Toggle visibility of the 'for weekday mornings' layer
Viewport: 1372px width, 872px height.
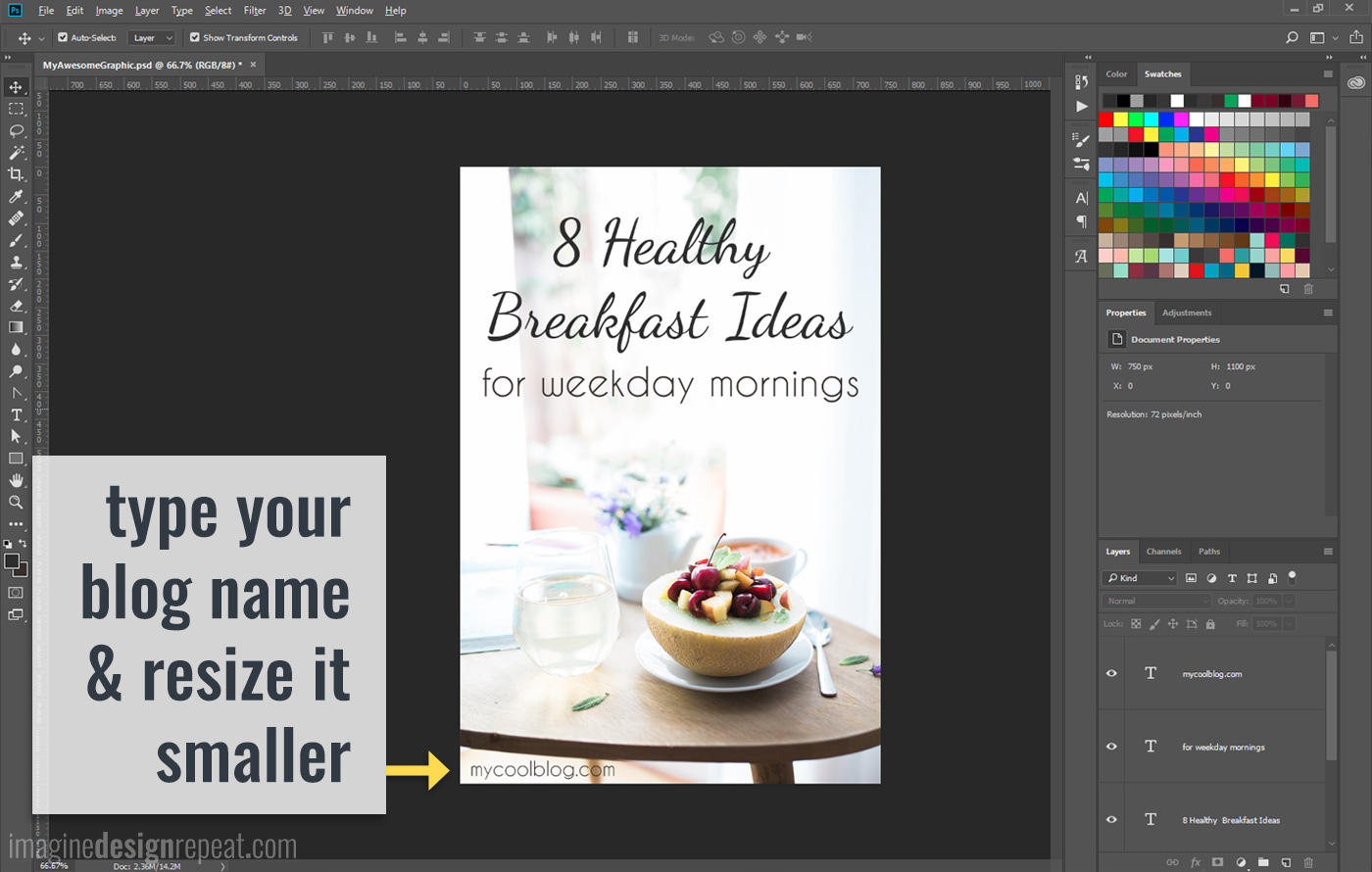(1110, 747)
